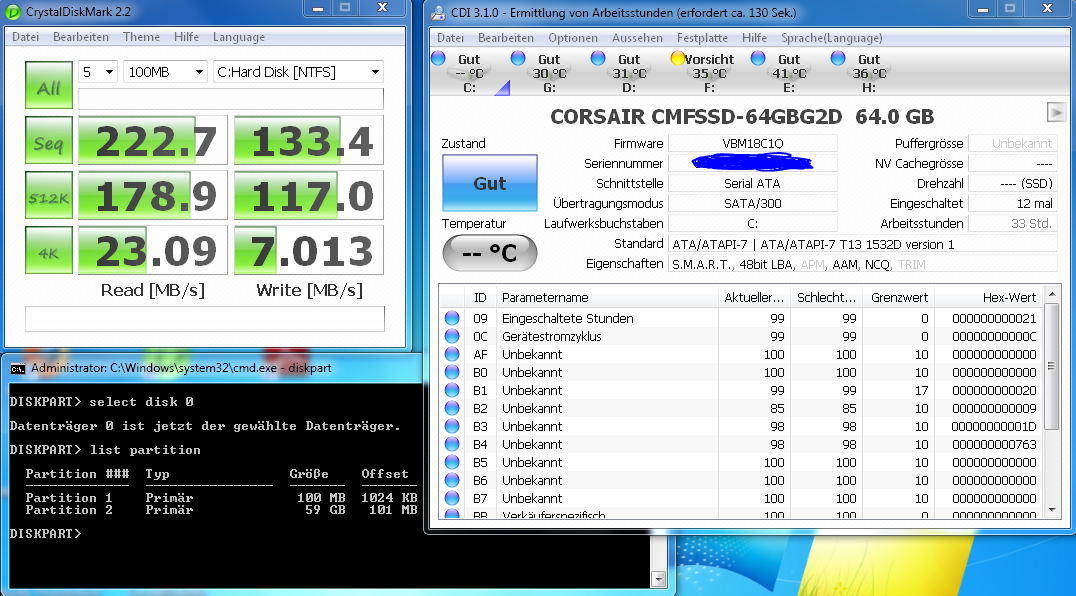Click status circle of attribute B0 row
This screenshot has width=1076, height=596.
point(452,372)
